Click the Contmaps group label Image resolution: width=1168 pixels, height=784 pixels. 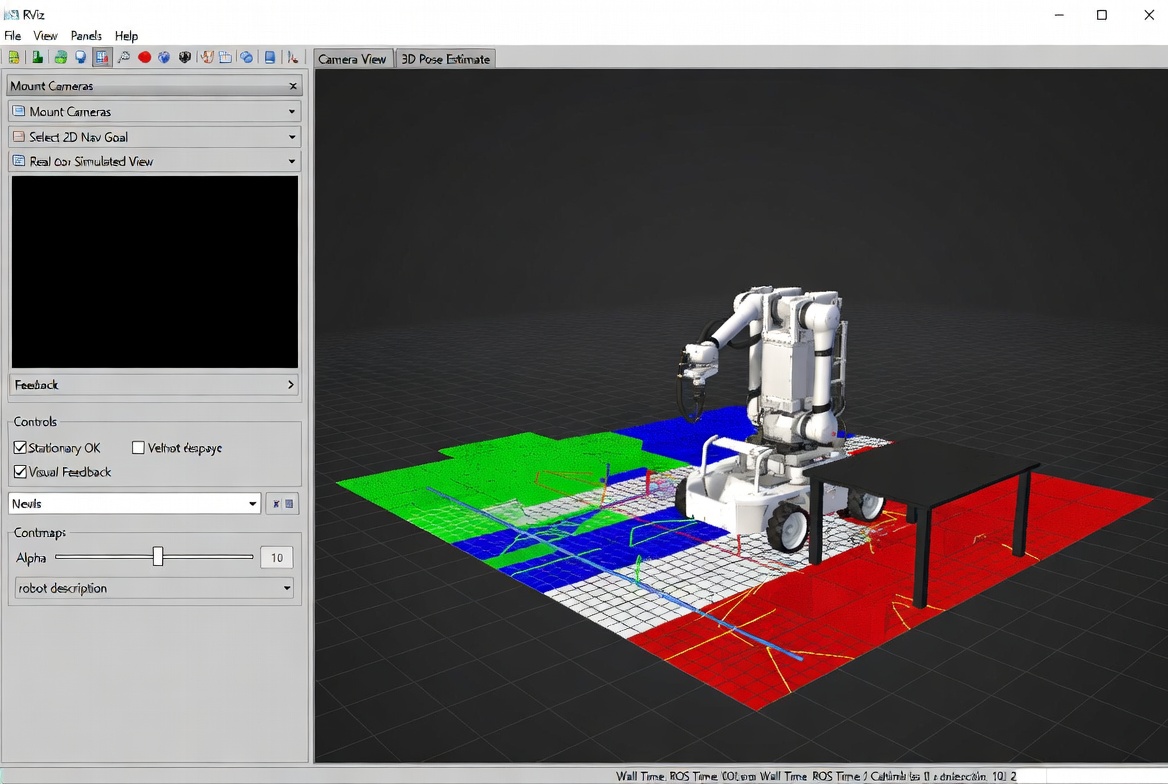coord(39,533)
